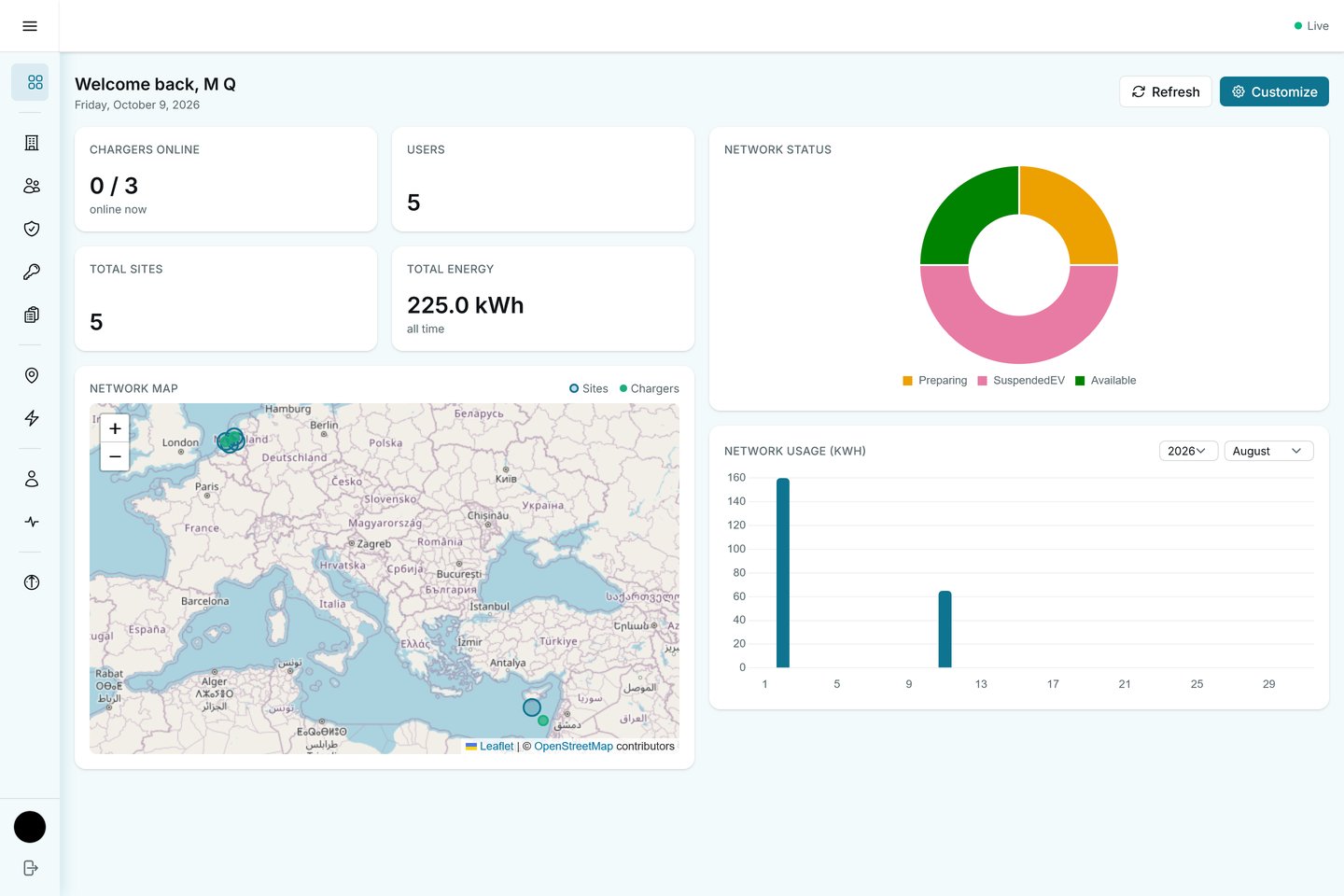Click the Chargers legend above map
This screenshot has height=896, width=1344.
point(650,388)
